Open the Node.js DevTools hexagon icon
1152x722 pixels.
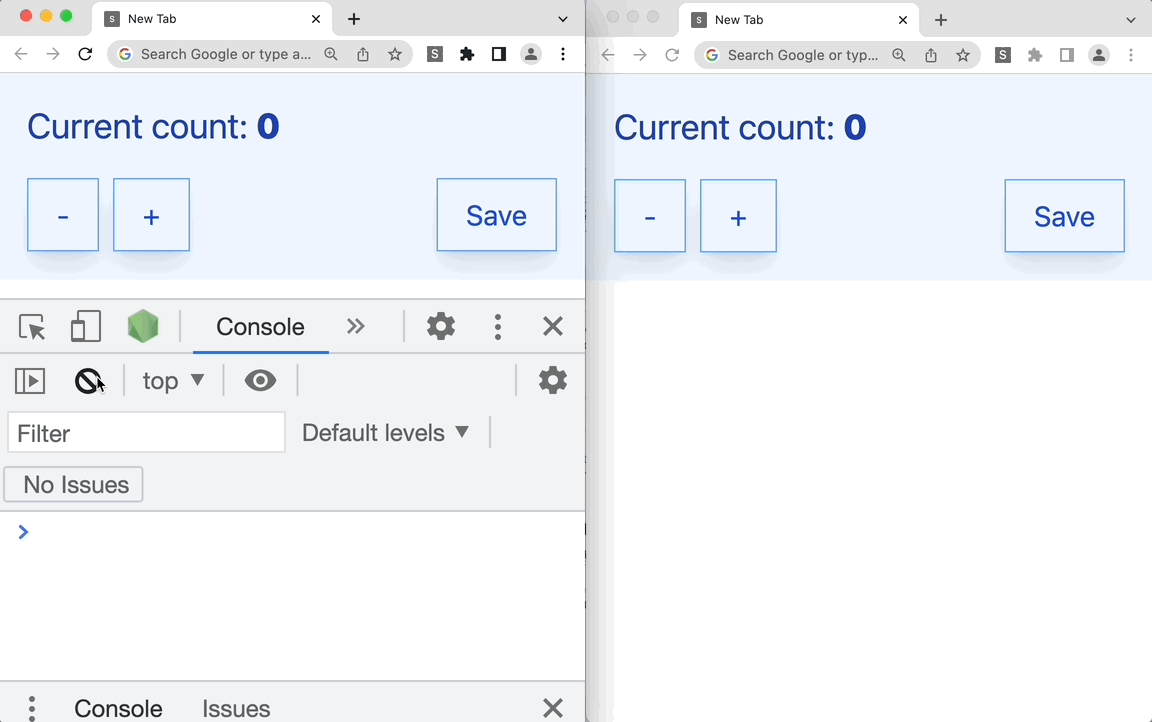pos(142,326)
